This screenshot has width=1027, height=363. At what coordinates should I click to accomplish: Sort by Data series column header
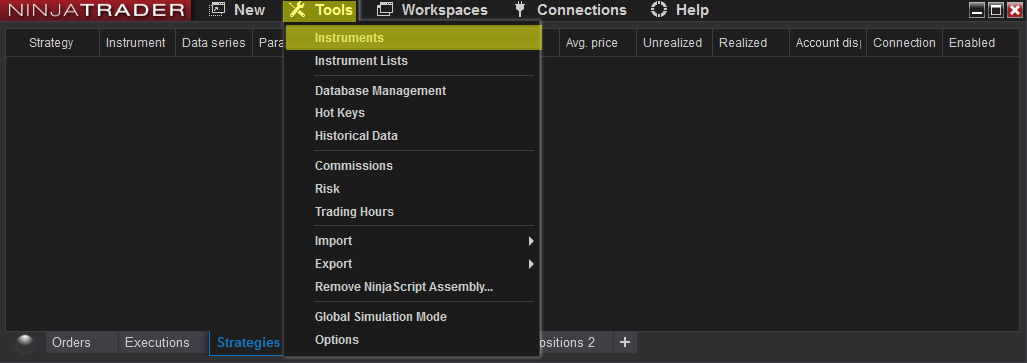pos(214,43)
